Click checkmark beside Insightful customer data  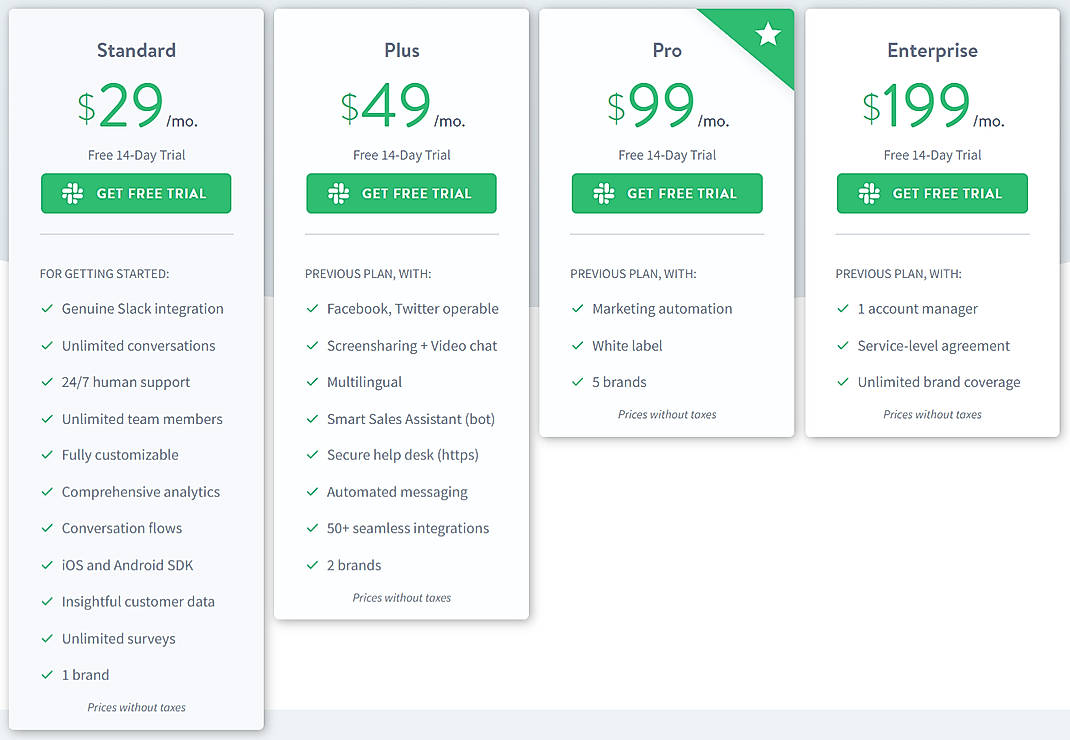(x=47, y=601)
